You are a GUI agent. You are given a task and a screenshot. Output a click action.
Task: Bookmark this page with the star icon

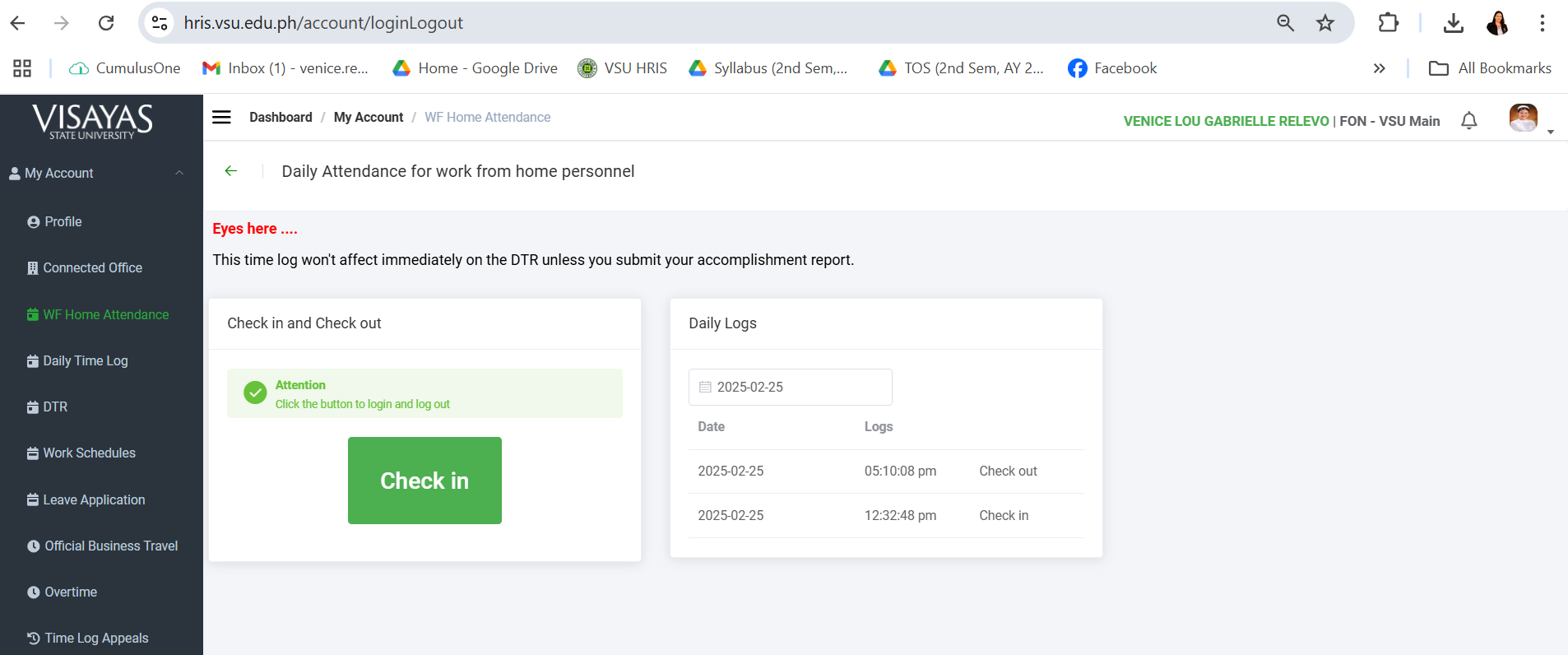pyautogui.click(x=1324, y=23)
